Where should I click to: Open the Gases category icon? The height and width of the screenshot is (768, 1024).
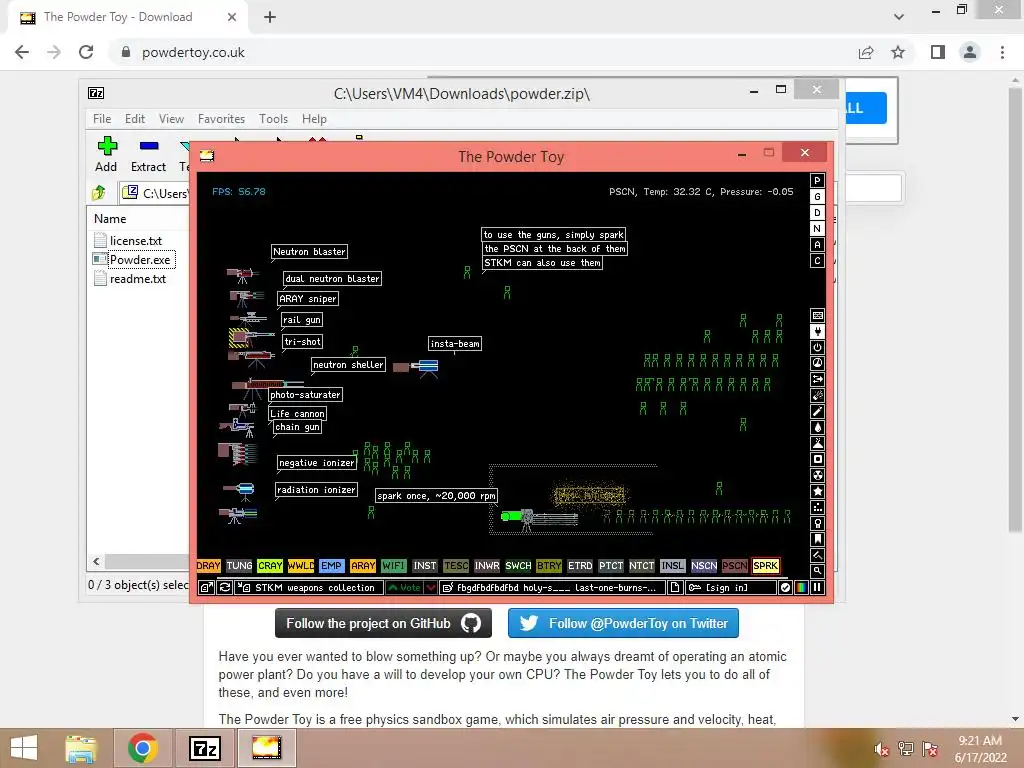817,411
